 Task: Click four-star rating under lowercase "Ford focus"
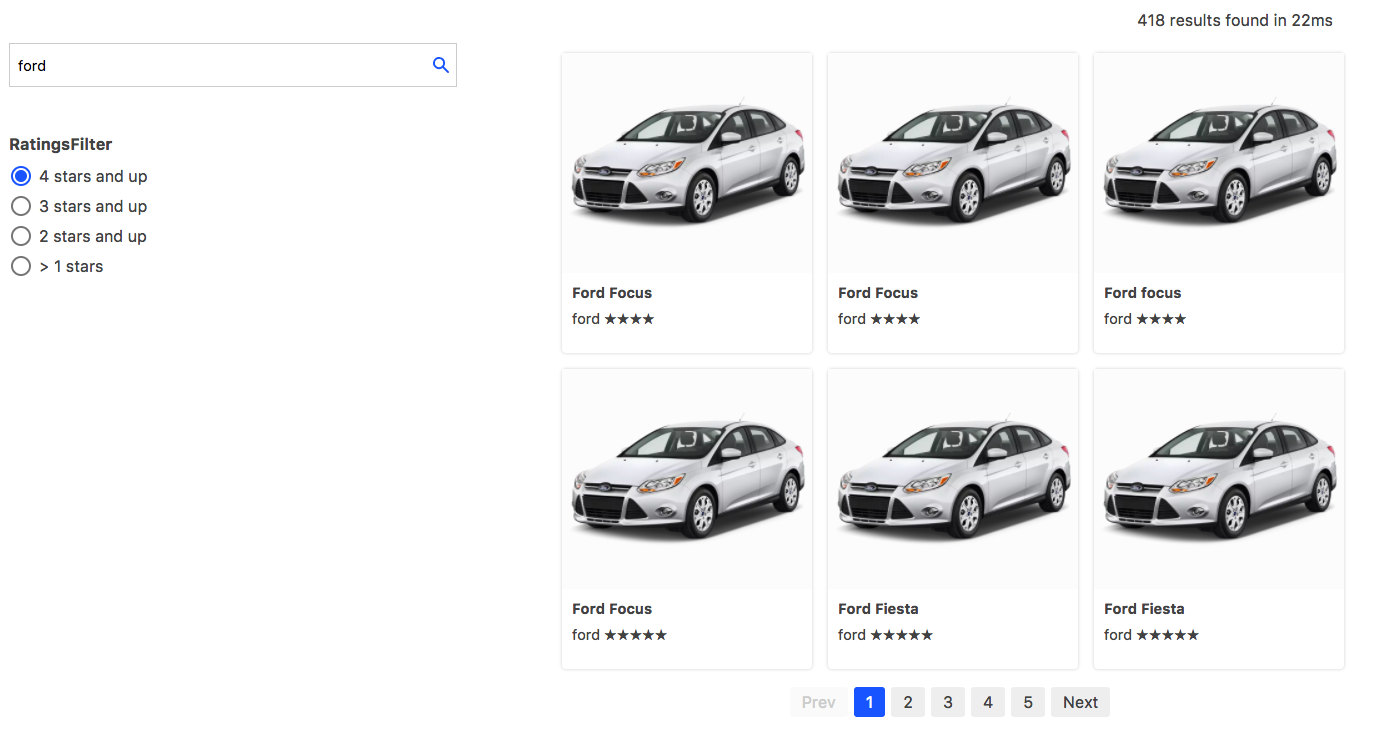(1161, 319)
